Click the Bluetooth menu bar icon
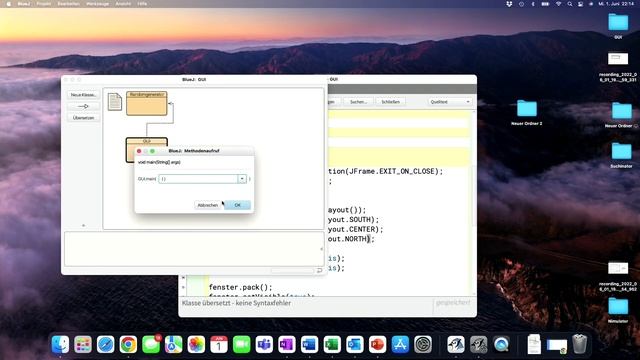 [533, 4]
